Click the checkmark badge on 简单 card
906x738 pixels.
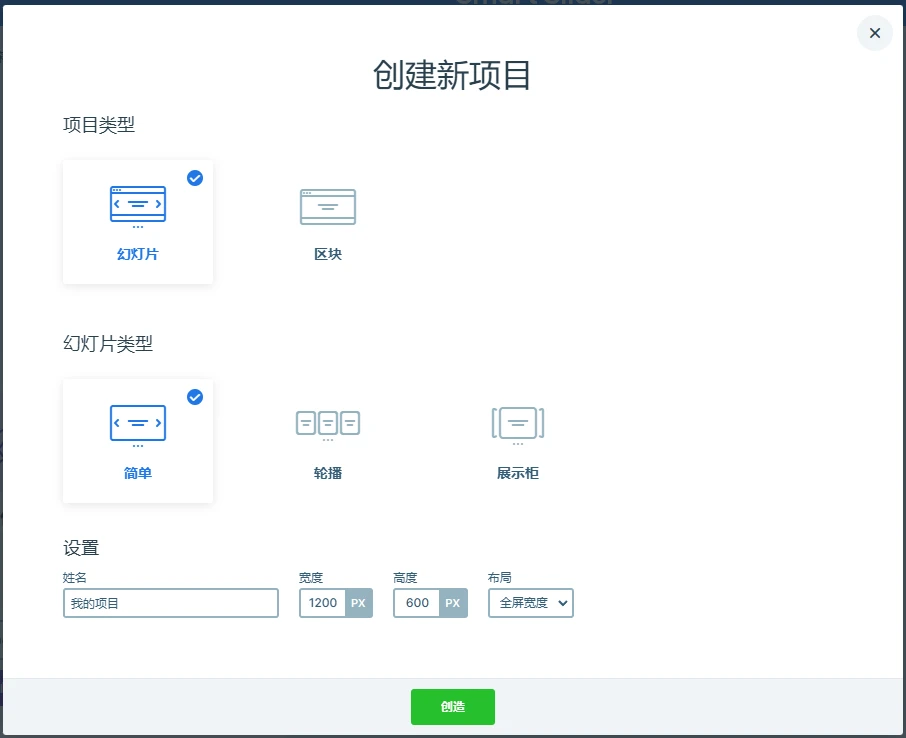[194, 397]
